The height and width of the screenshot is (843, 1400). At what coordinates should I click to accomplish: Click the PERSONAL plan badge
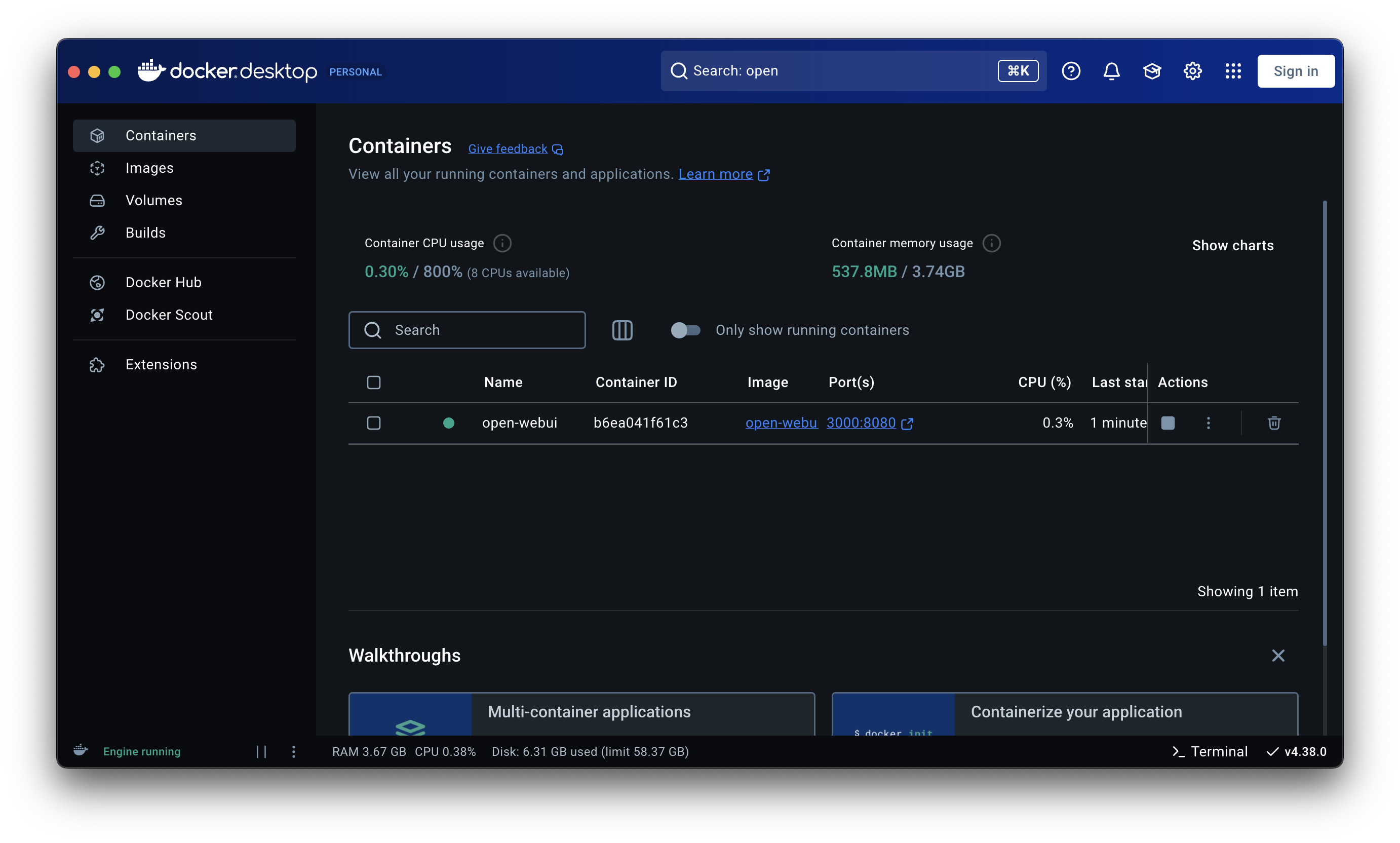click(356, 71)
